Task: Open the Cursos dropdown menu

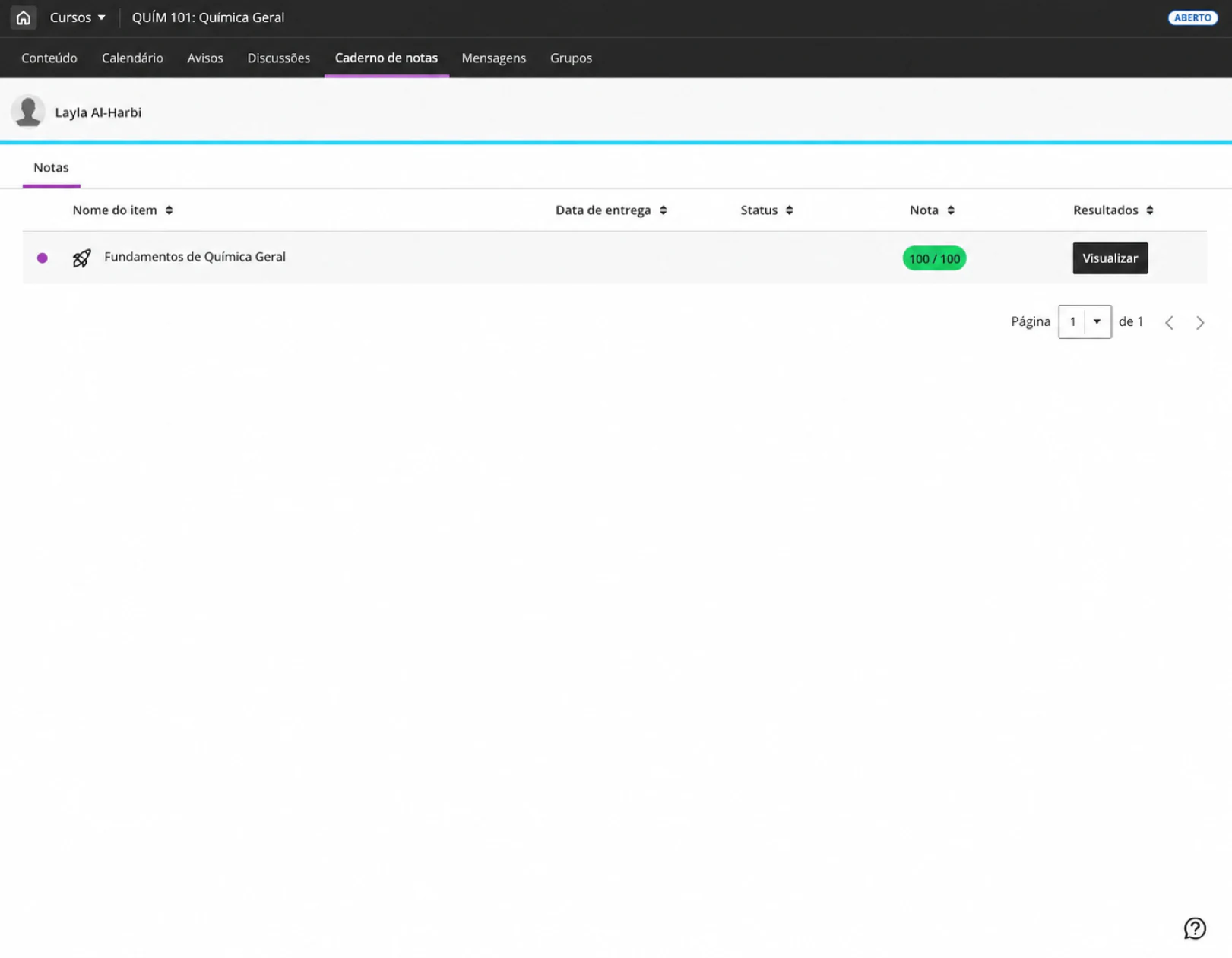Action: coord(78,17)
